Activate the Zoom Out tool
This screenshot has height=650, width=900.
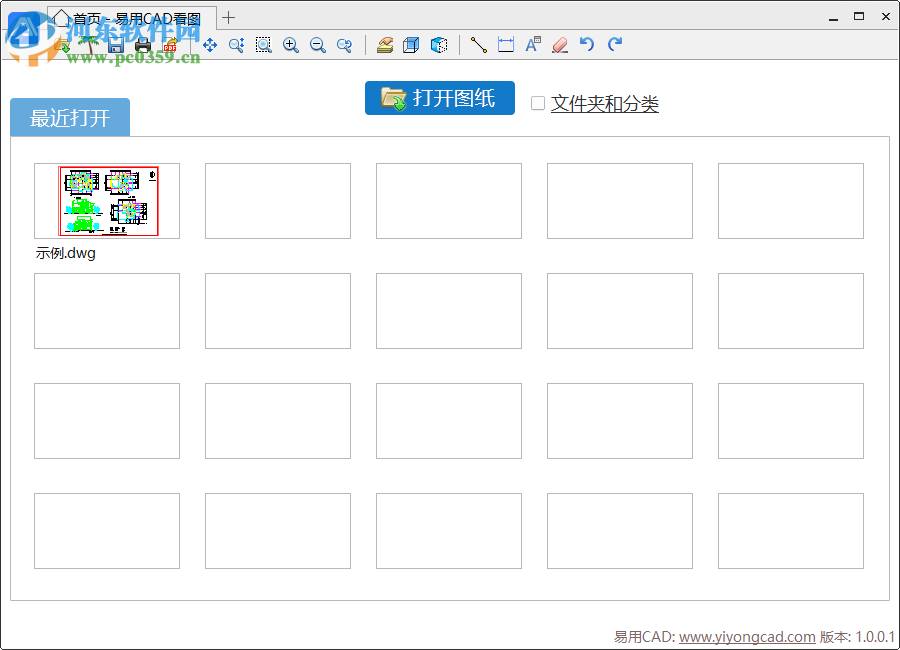317,45
